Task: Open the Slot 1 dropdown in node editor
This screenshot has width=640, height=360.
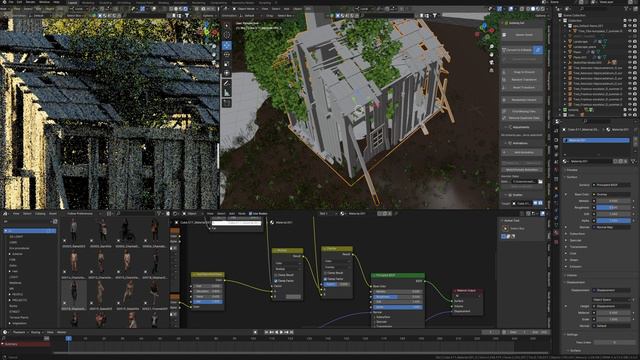Action: point(328,213)
